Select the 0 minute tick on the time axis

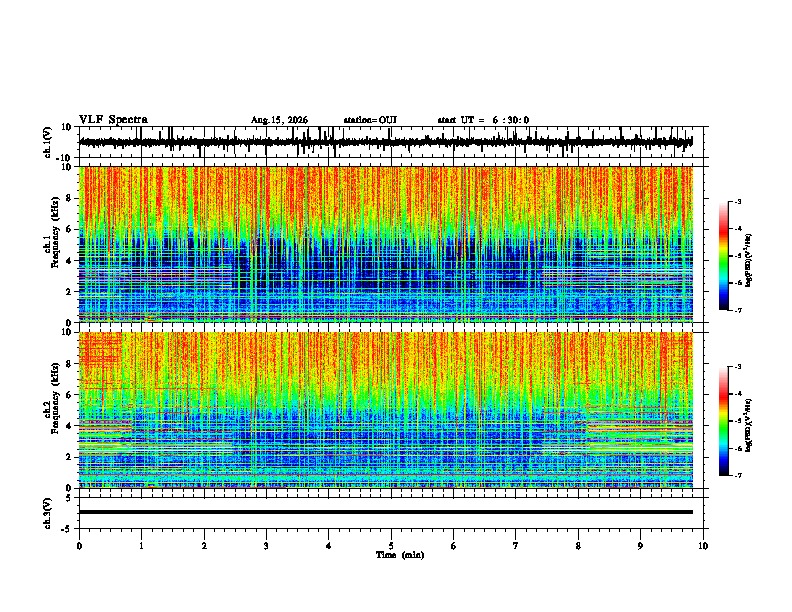[79, 546]
